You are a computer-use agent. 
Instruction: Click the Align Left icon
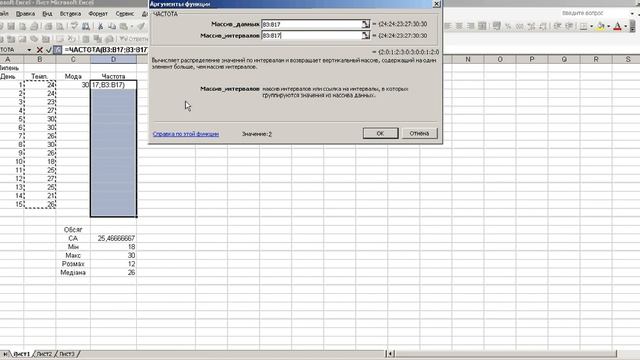click(448, 26)
